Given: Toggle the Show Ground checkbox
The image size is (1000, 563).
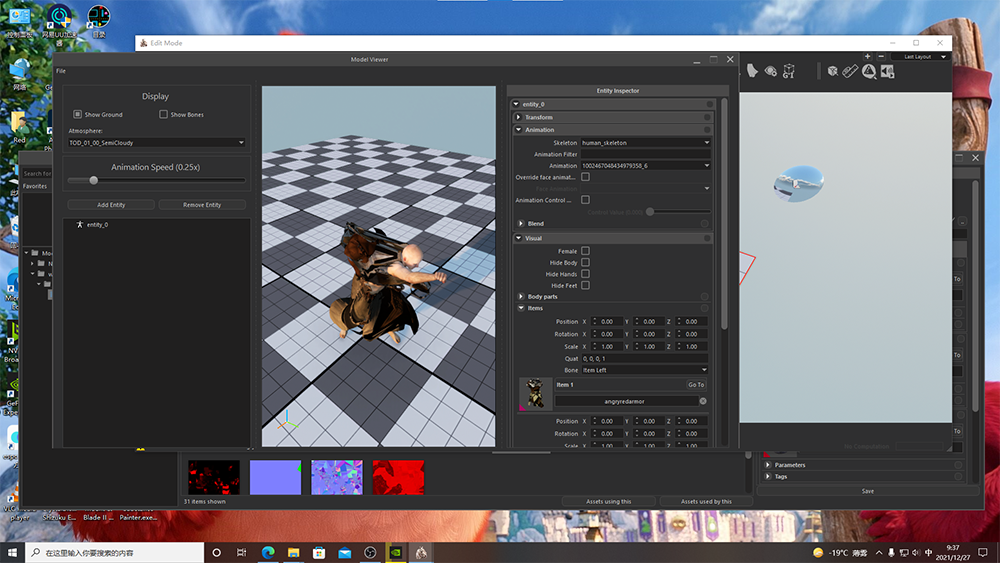Looking at the screenshot, I should click(77, 114).
